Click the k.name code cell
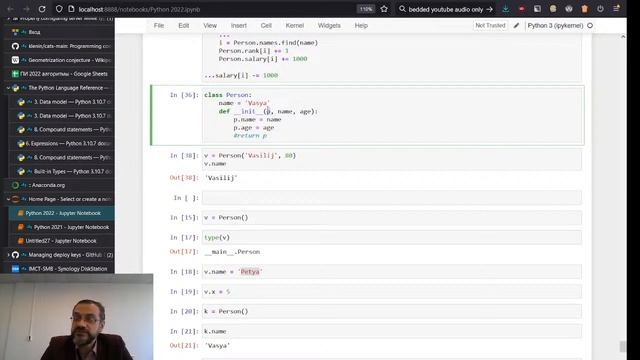 tap(392, 331)
